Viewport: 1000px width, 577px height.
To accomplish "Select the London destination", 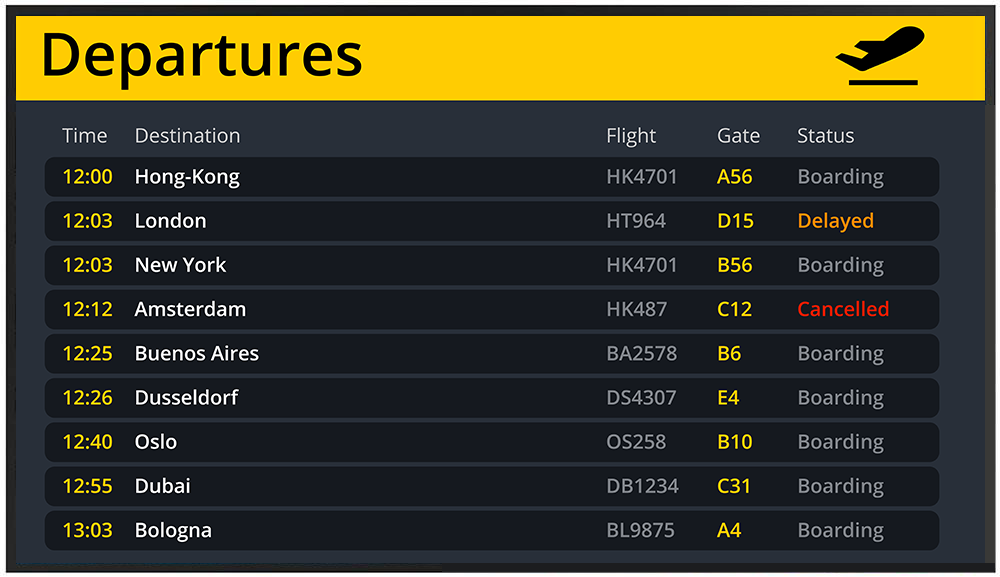I will coord(170,221).
